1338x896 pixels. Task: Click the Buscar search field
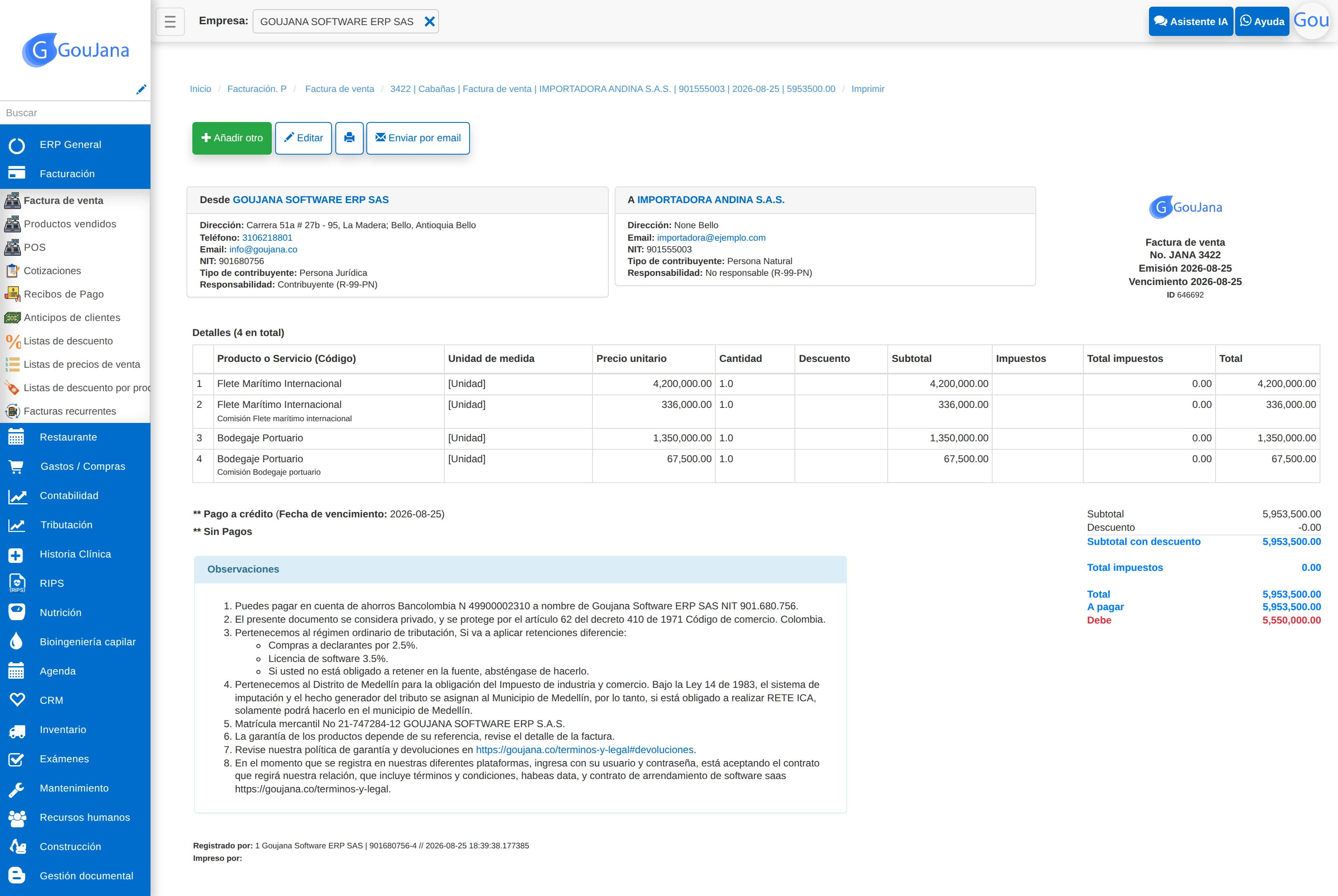coord(75,113)
